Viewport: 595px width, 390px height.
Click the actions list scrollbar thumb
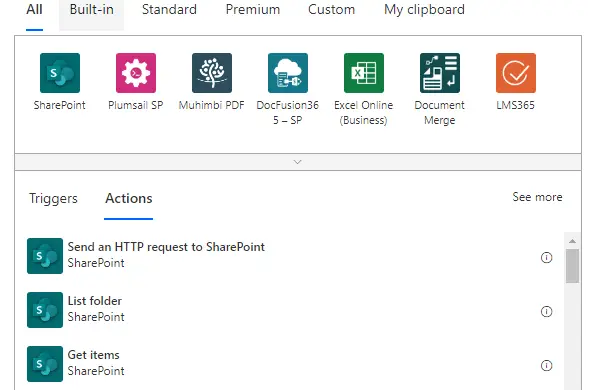[572, 266]
